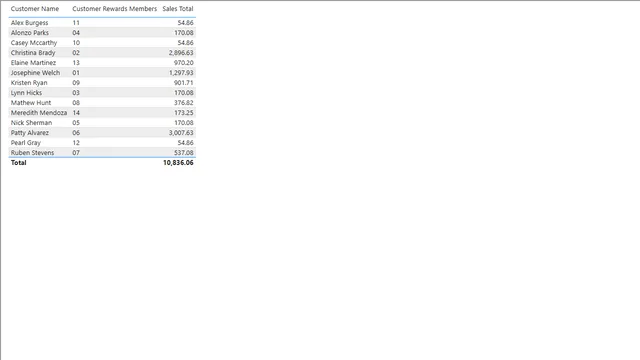The image size is (640, 360).
Task: Select the Nick Sherman customer cell
Action: pyautogui.click(x=31, y=123)
